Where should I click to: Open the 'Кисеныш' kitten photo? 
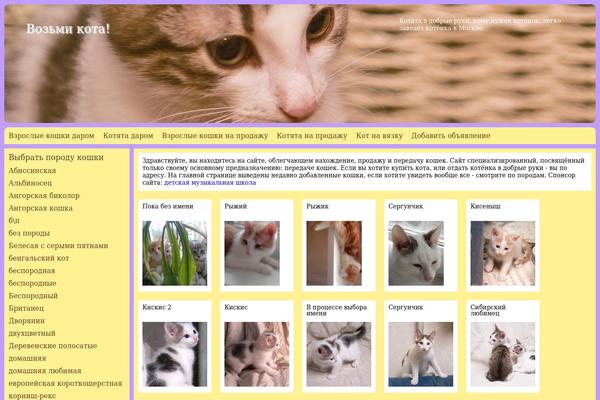pos(502,253)
